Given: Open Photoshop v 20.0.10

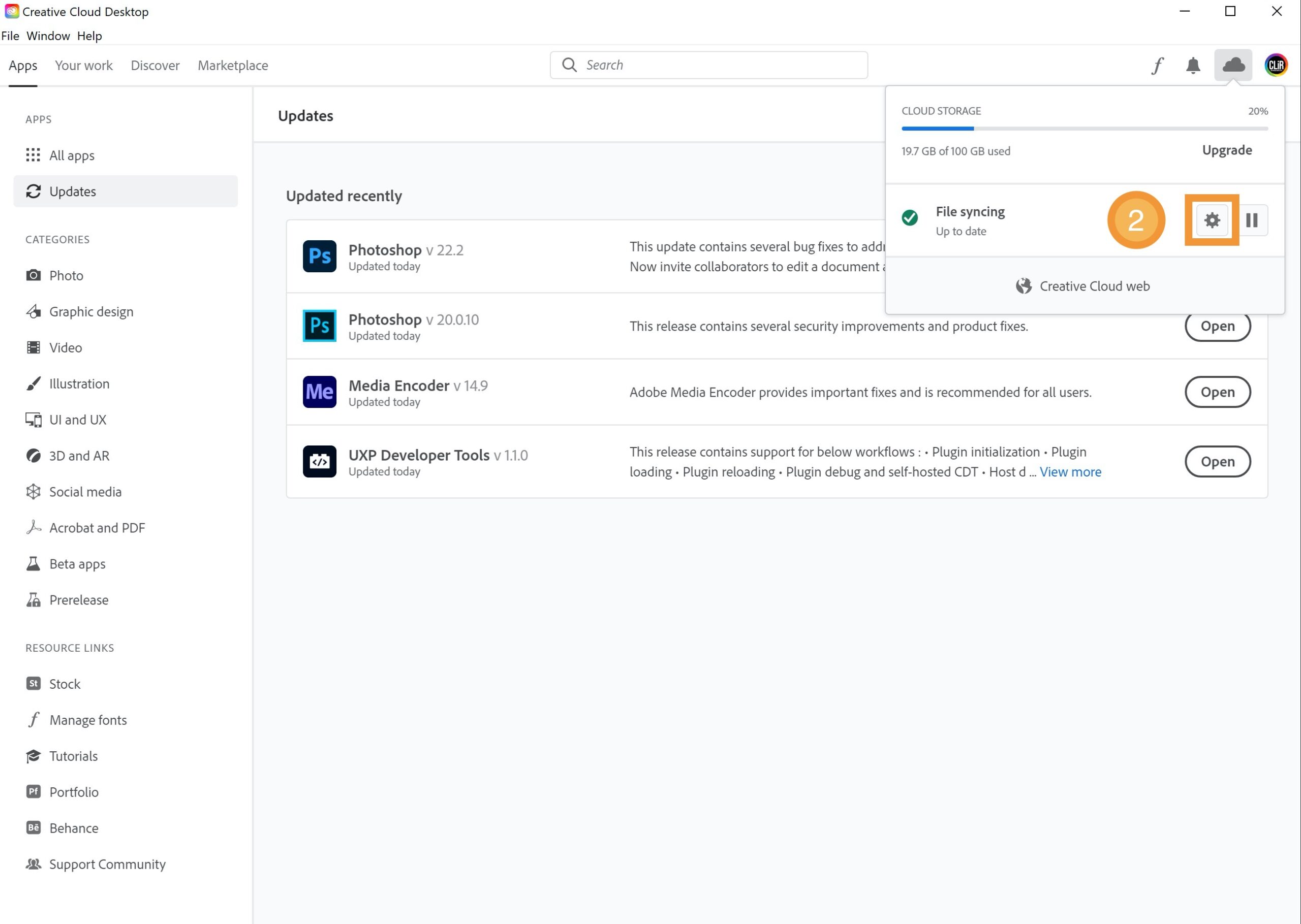Looking at the screenshot, I should point(1217,326).
